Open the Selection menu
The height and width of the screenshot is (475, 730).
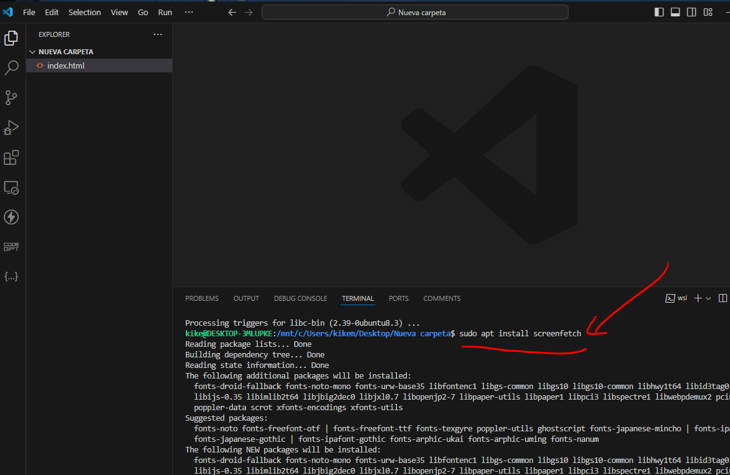tap(84, 12)
